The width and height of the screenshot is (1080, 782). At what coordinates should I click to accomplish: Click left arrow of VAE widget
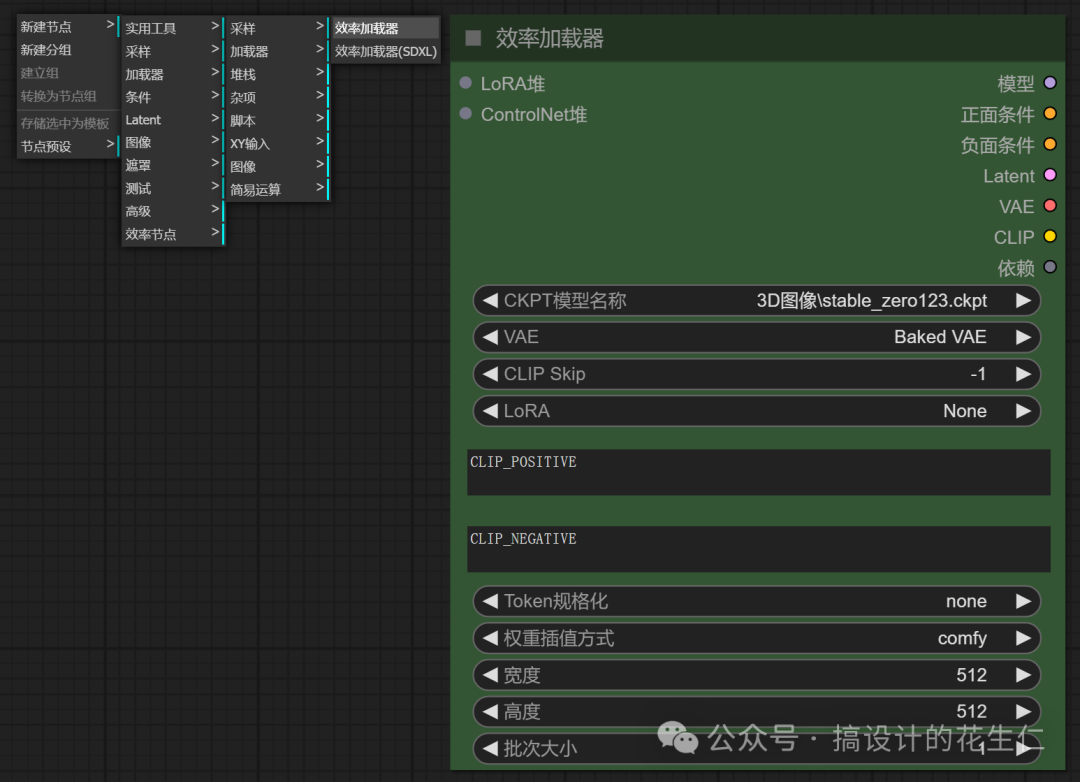(x=490, y=338)
